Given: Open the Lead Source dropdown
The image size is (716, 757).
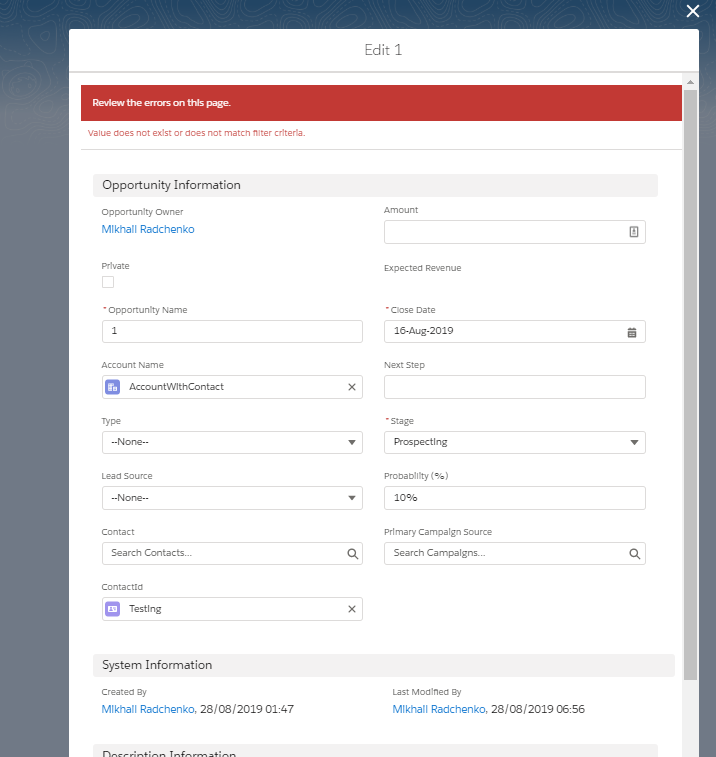Looking at the screenshot, I should (x=232, y=498).
